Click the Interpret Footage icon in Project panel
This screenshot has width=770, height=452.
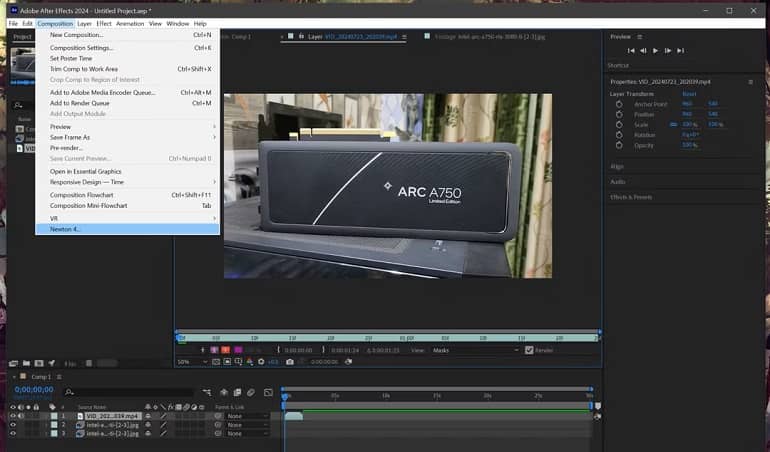13,364
